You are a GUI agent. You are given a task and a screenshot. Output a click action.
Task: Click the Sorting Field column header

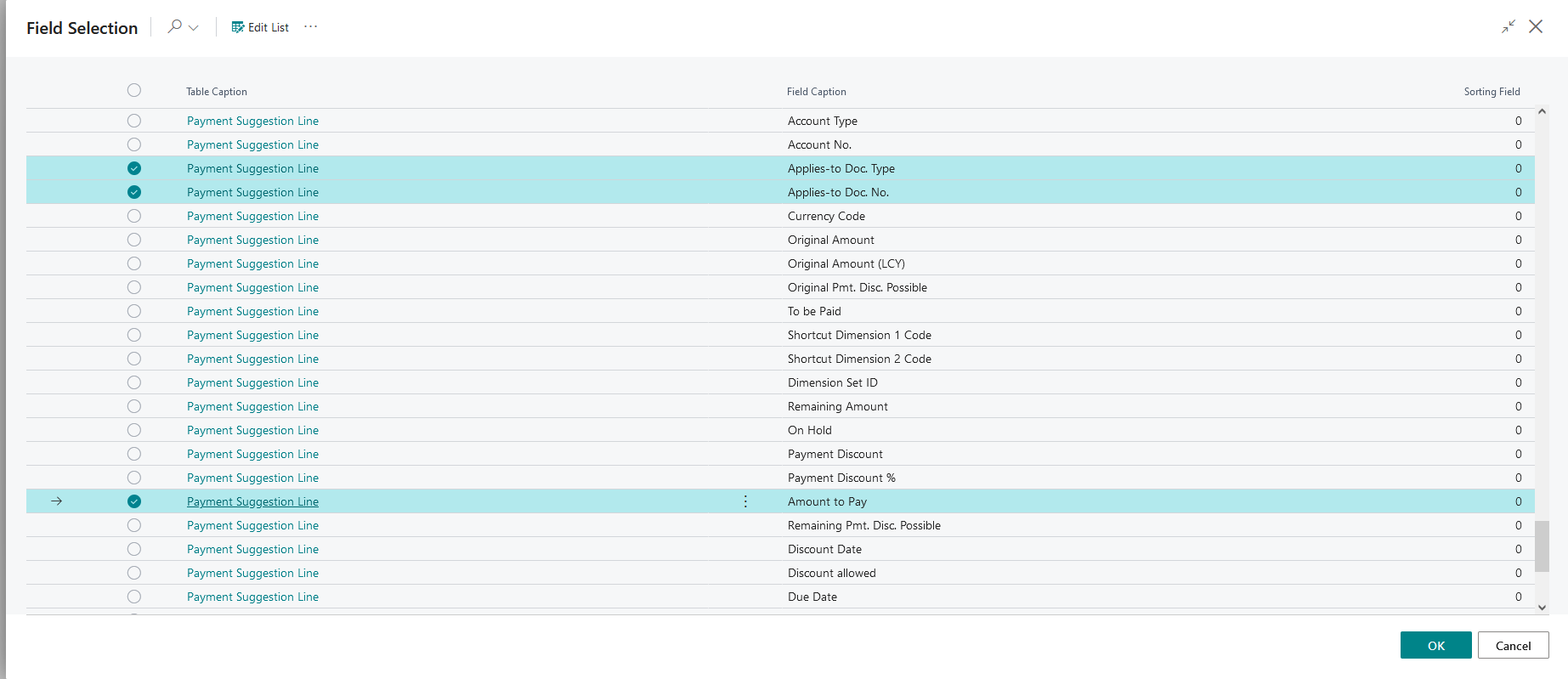(1492, 92)
